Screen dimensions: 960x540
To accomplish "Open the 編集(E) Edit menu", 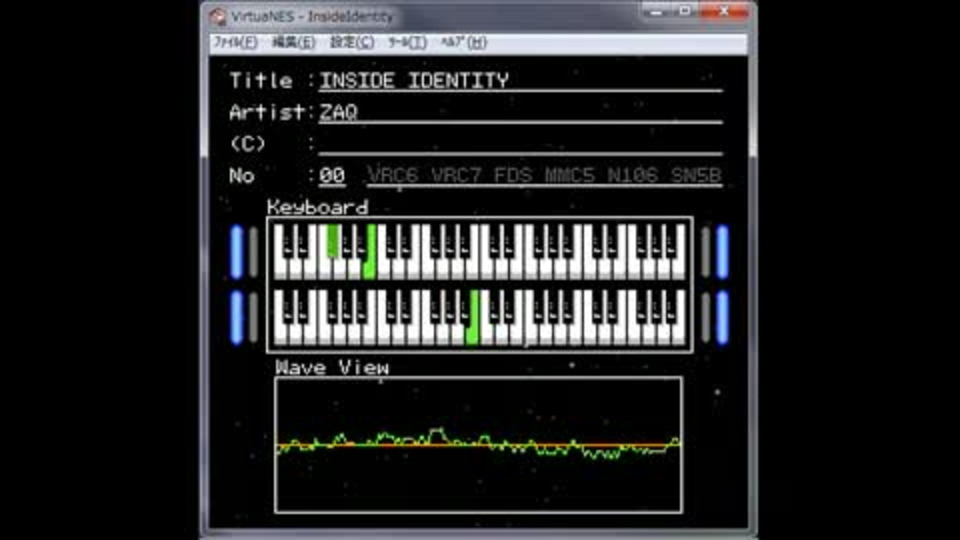I will [x=293, y=42].
